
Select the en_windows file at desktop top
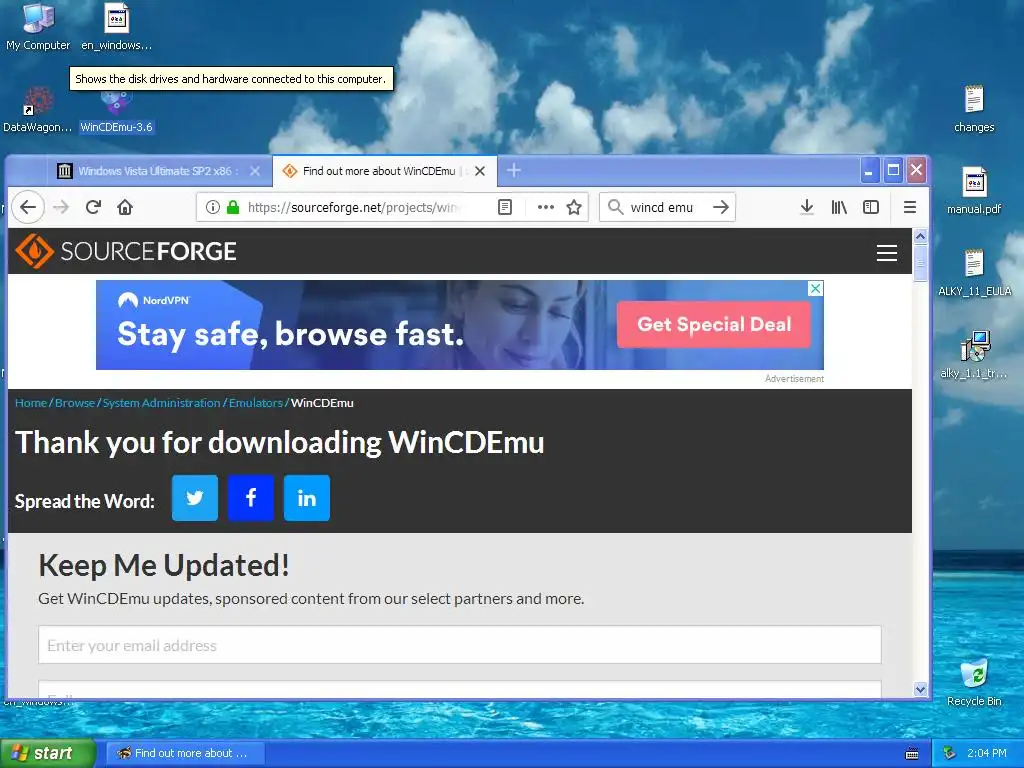116,27
